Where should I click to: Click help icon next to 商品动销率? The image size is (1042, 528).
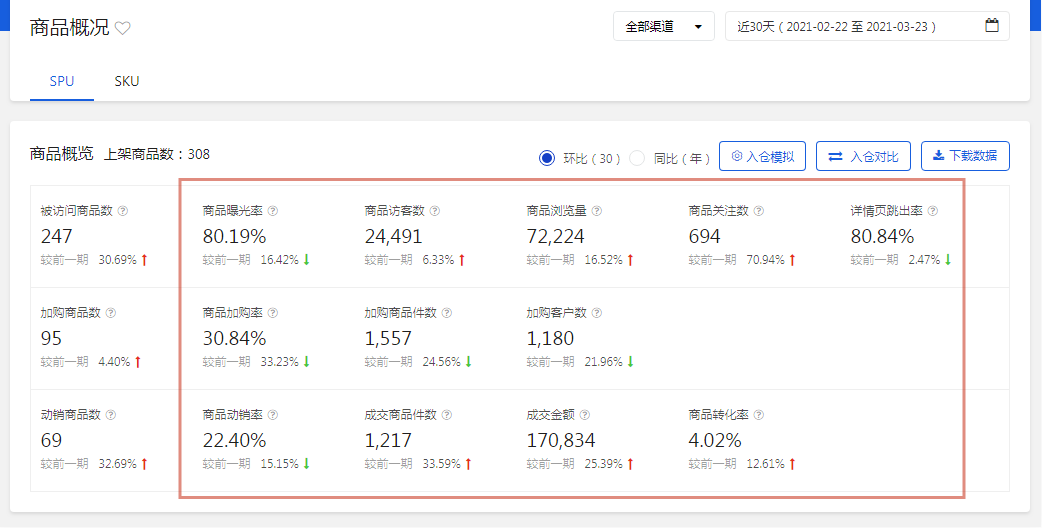272,414
